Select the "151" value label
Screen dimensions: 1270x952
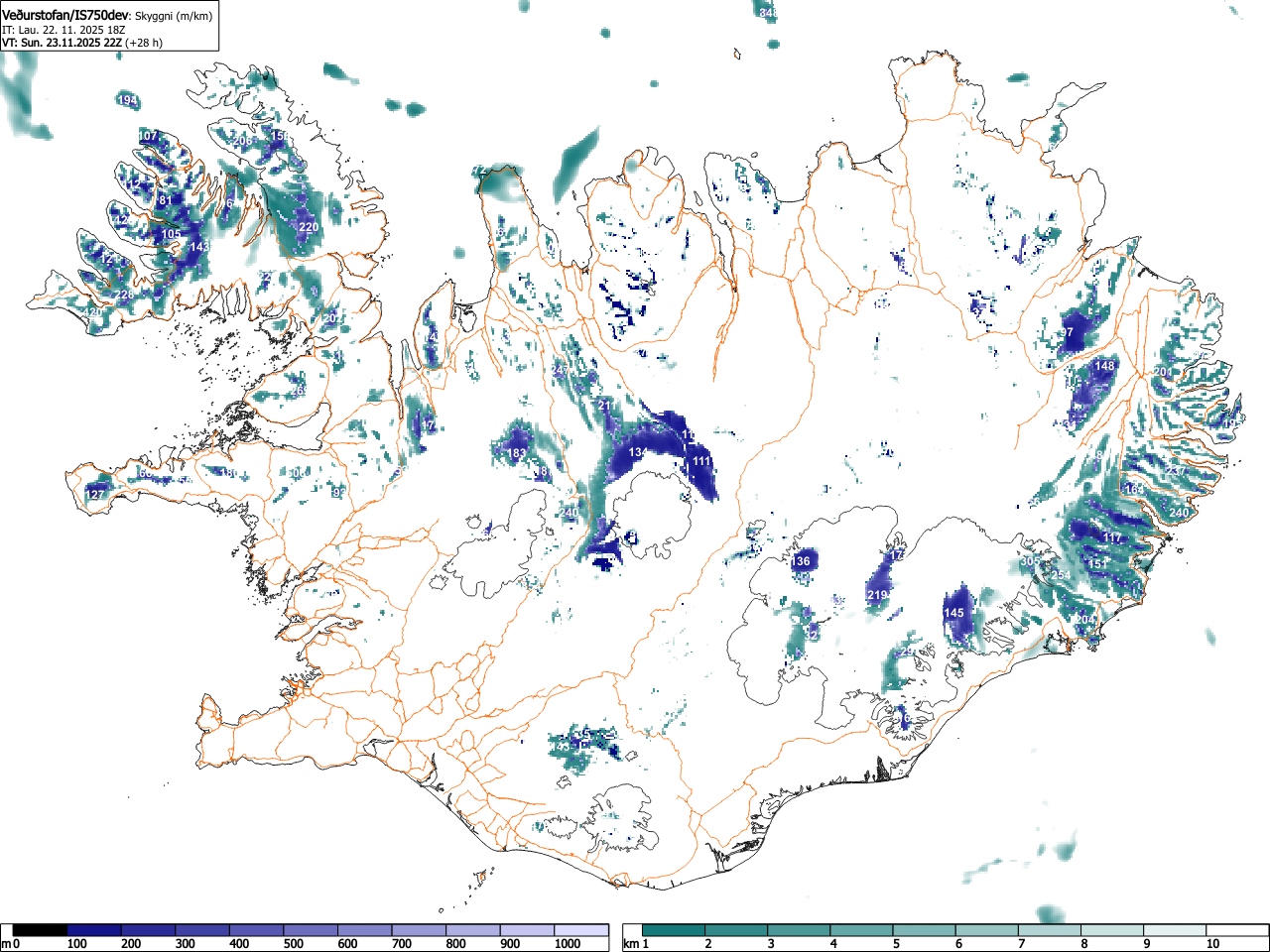pyautogui.click(x=1096, y=564)
